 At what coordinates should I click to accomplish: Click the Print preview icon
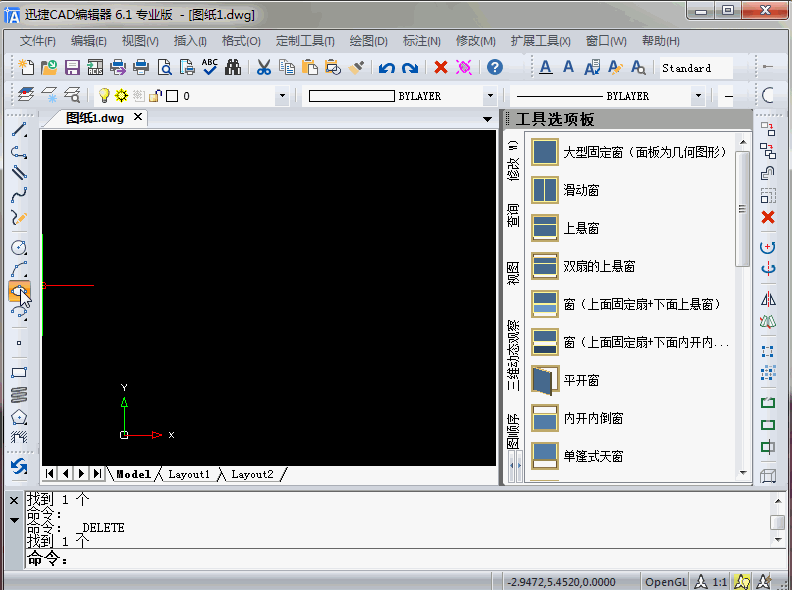pyautogui.click(x=164, y=67)
